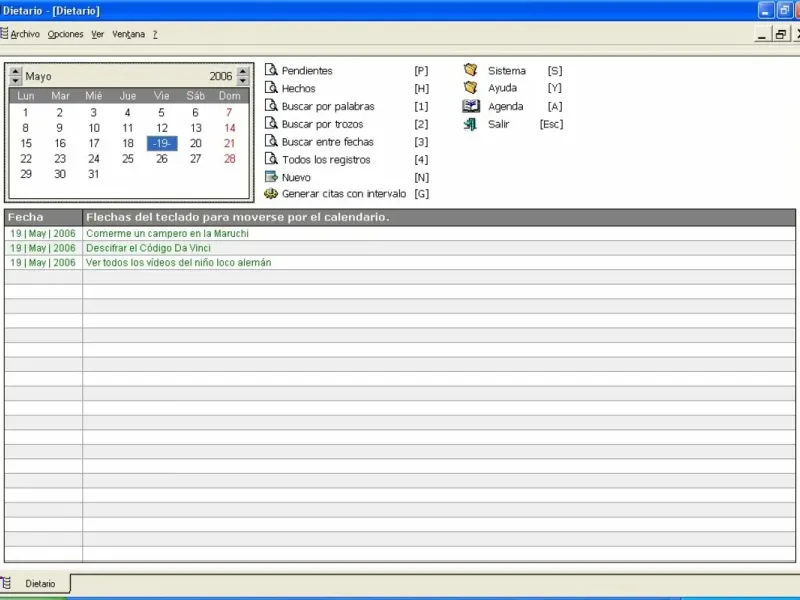
Task: Click the Nuevo label
Action: (296, 178)
